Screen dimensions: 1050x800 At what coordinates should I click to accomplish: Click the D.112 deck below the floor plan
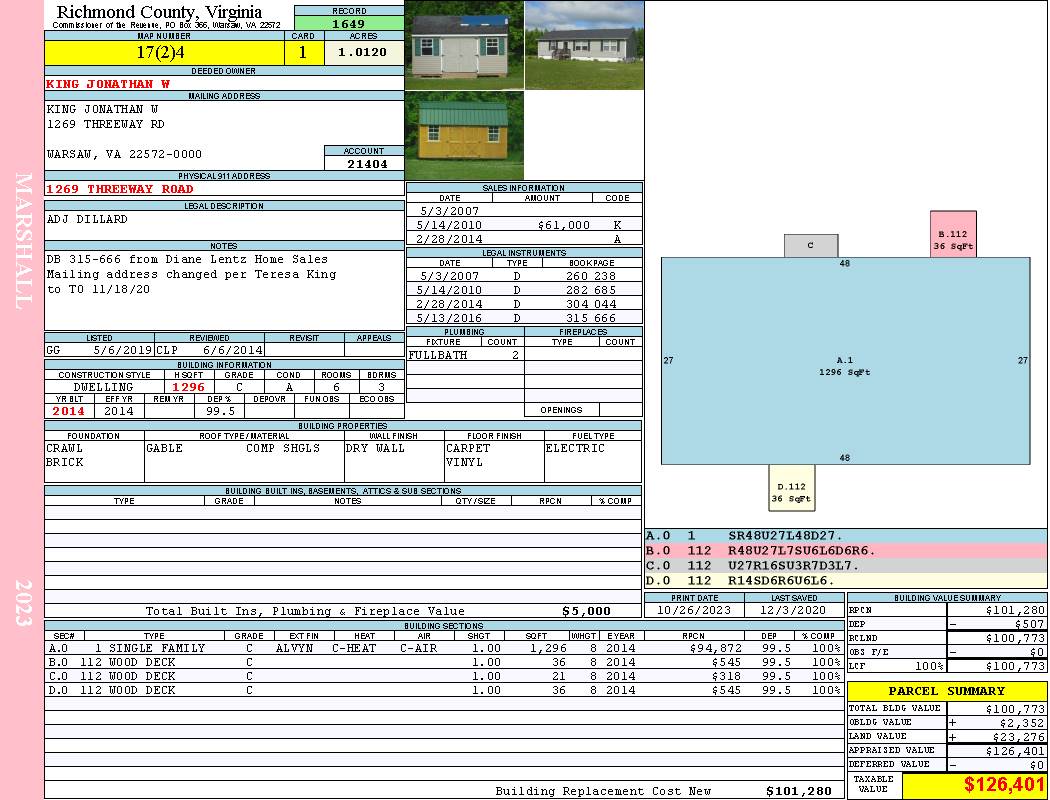point(791,488)
